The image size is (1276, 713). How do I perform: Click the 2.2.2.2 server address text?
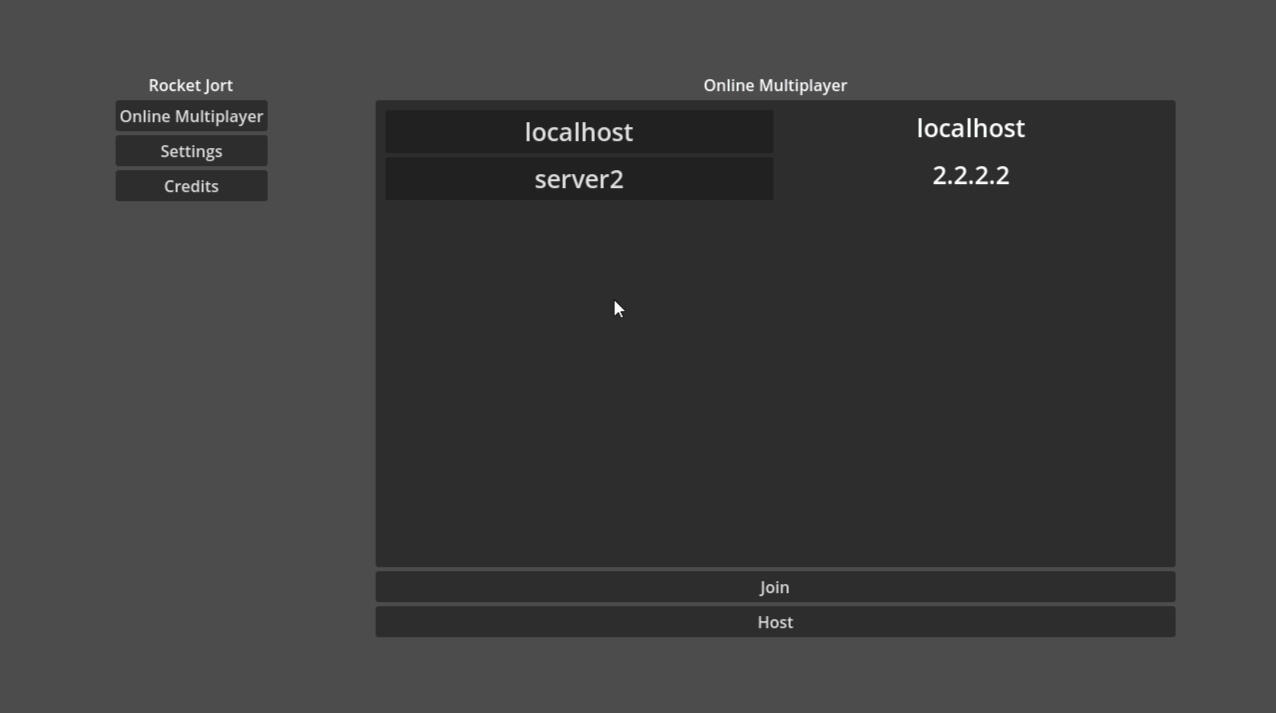point(970,175)
